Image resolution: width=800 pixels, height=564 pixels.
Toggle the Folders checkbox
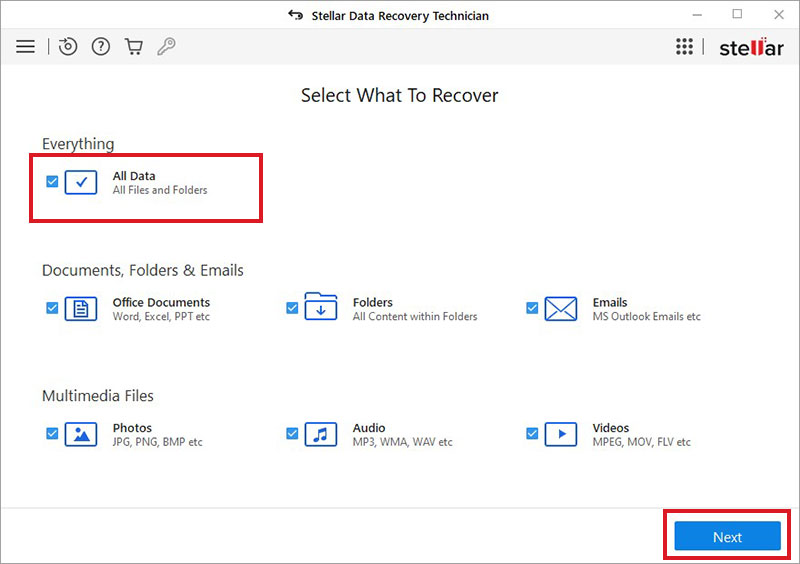292,308
